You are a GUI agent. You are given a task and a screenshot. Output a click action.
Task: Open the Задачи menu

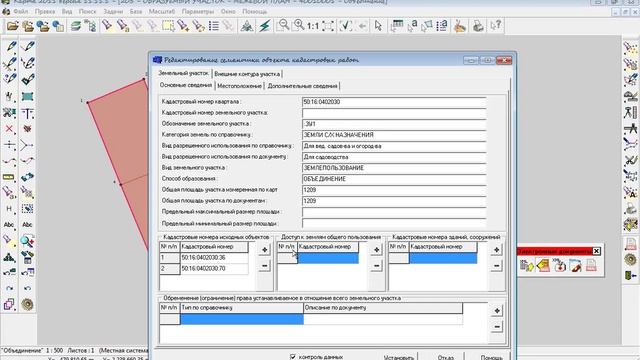point(113,11)
